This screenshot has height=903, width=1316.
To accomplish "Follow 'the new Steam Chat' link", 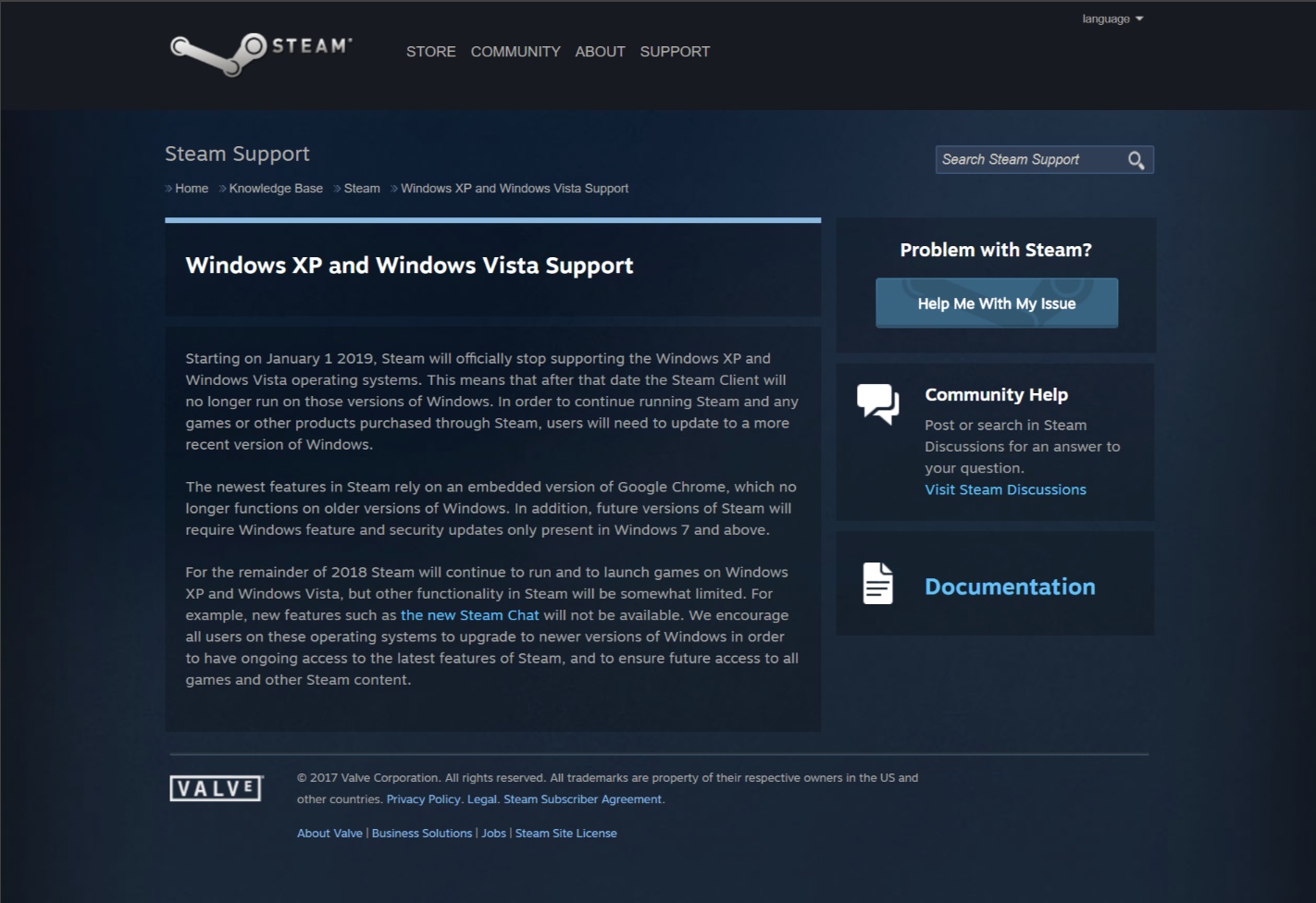I will tap(470, 615).
